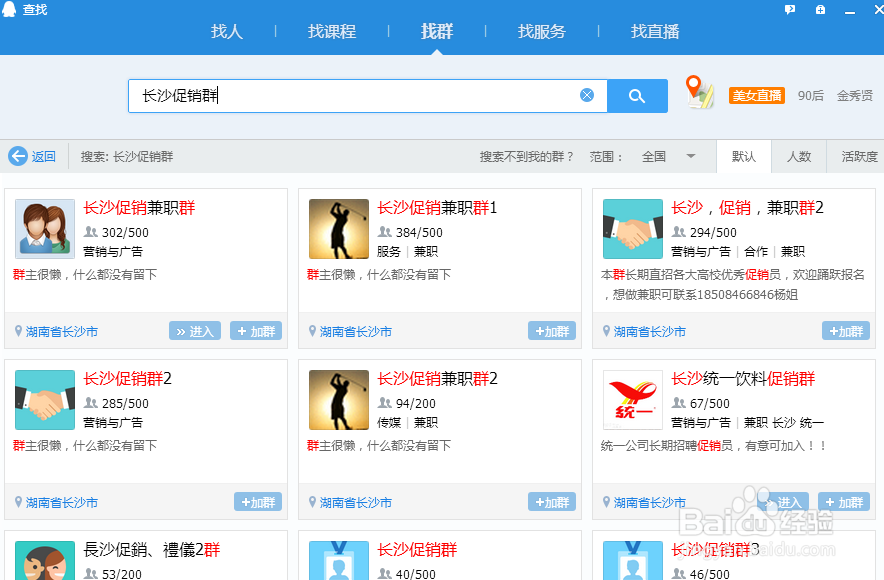This screenshot has width=884, height=580.
Task: Clear the search box with the X icon
Action: [587, 95]
